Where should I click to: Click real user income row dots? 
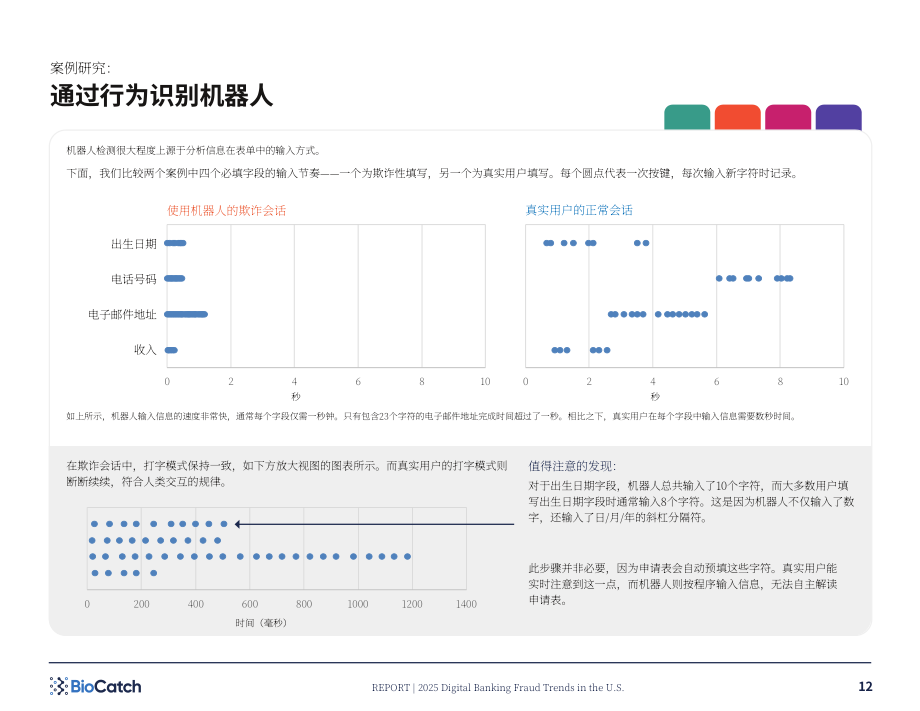(x=581, y=350)
